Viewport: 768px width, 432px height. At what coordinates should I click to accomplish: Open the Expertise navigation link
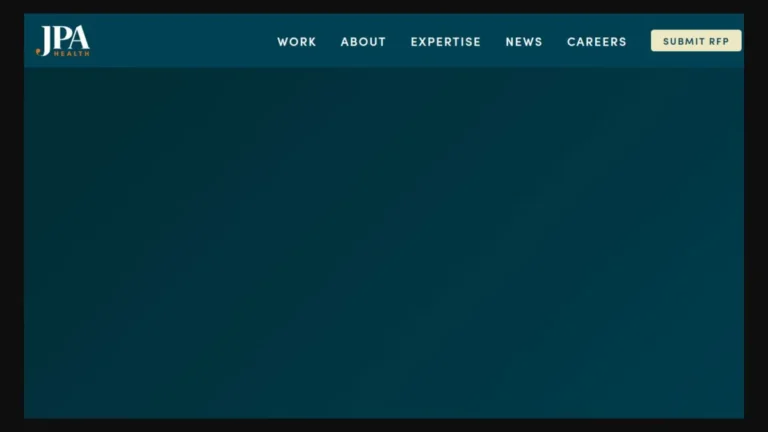(446, 42)
